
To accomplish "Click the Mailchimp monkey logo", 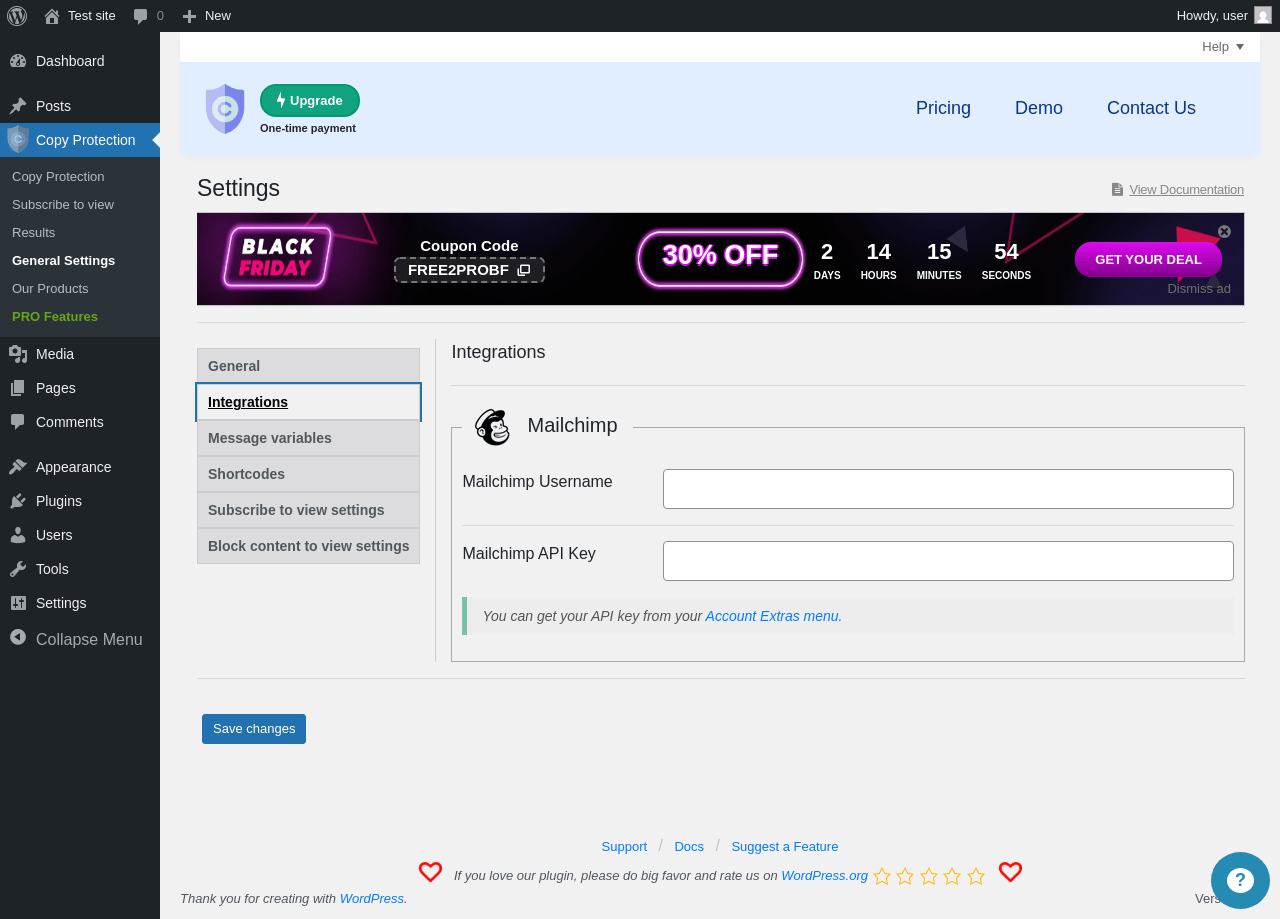I will coord(492,427).
